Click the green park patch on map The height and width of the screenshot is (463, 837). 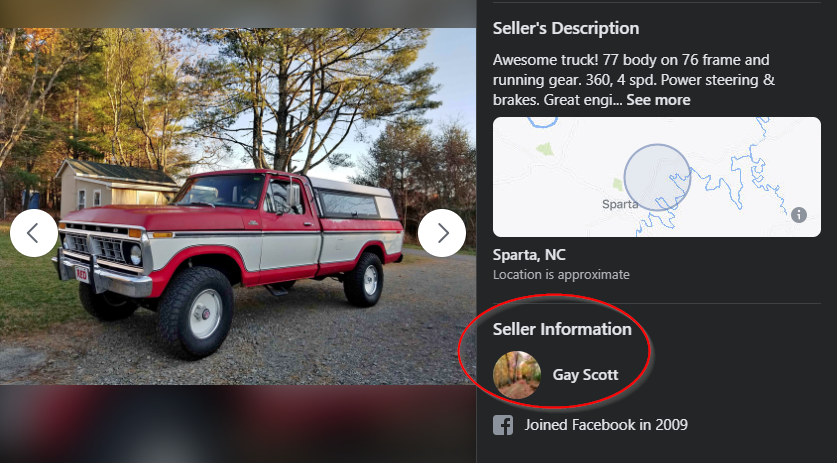(x=544, y=149)
